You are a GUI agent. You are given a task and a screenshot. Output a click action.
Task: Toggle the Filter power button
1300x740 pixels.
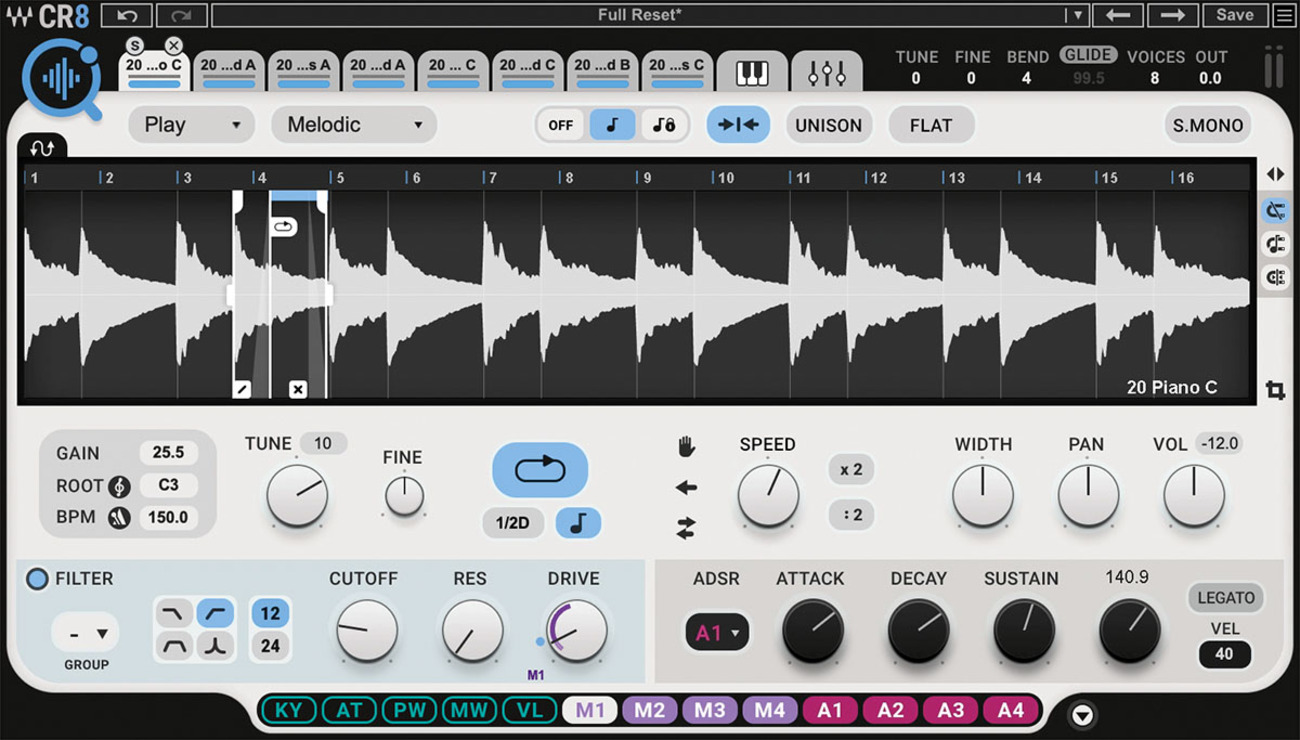pos(37,579)
